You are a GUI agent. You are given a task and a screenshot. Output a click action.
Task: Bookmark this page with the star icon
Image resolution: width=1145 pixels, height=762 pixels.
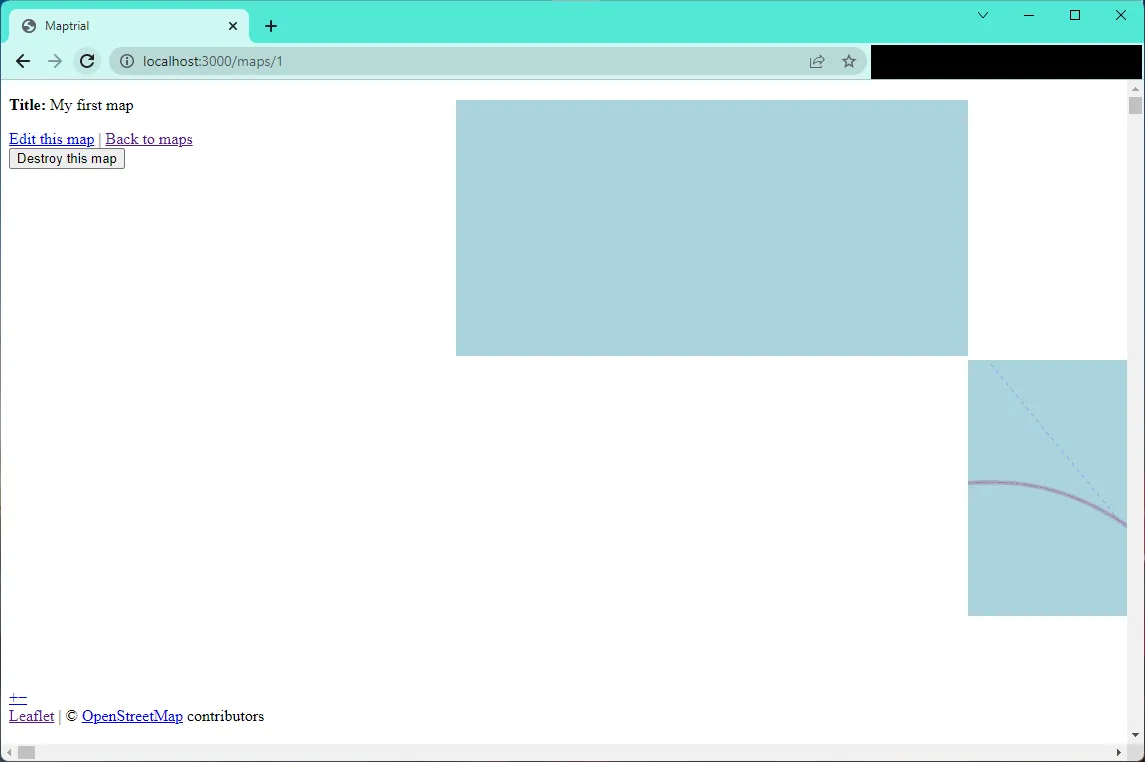tap(849, 61)
